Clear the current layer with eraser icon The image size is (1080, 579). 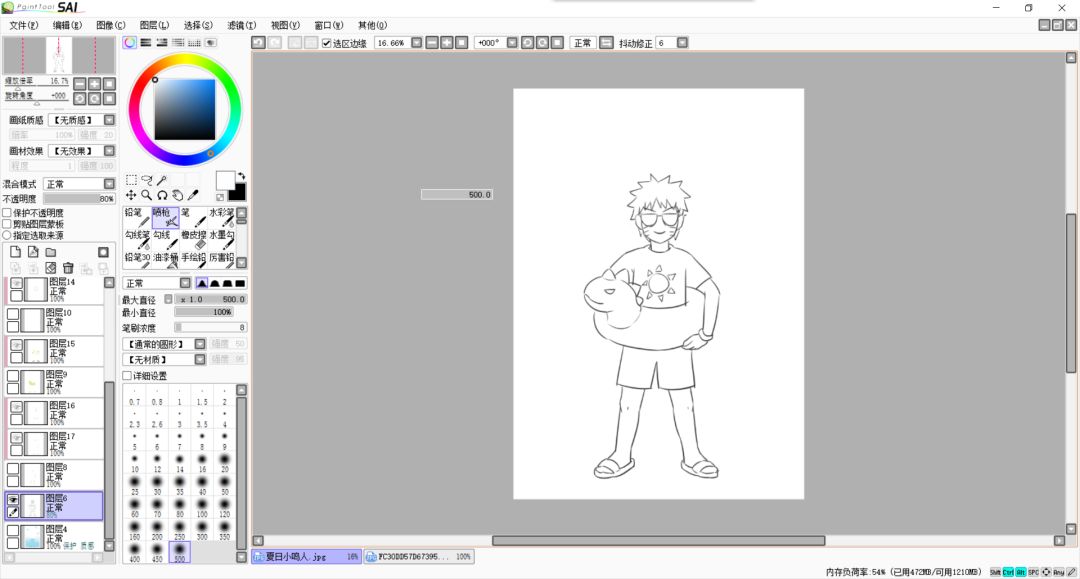click(x=50, y=268)
